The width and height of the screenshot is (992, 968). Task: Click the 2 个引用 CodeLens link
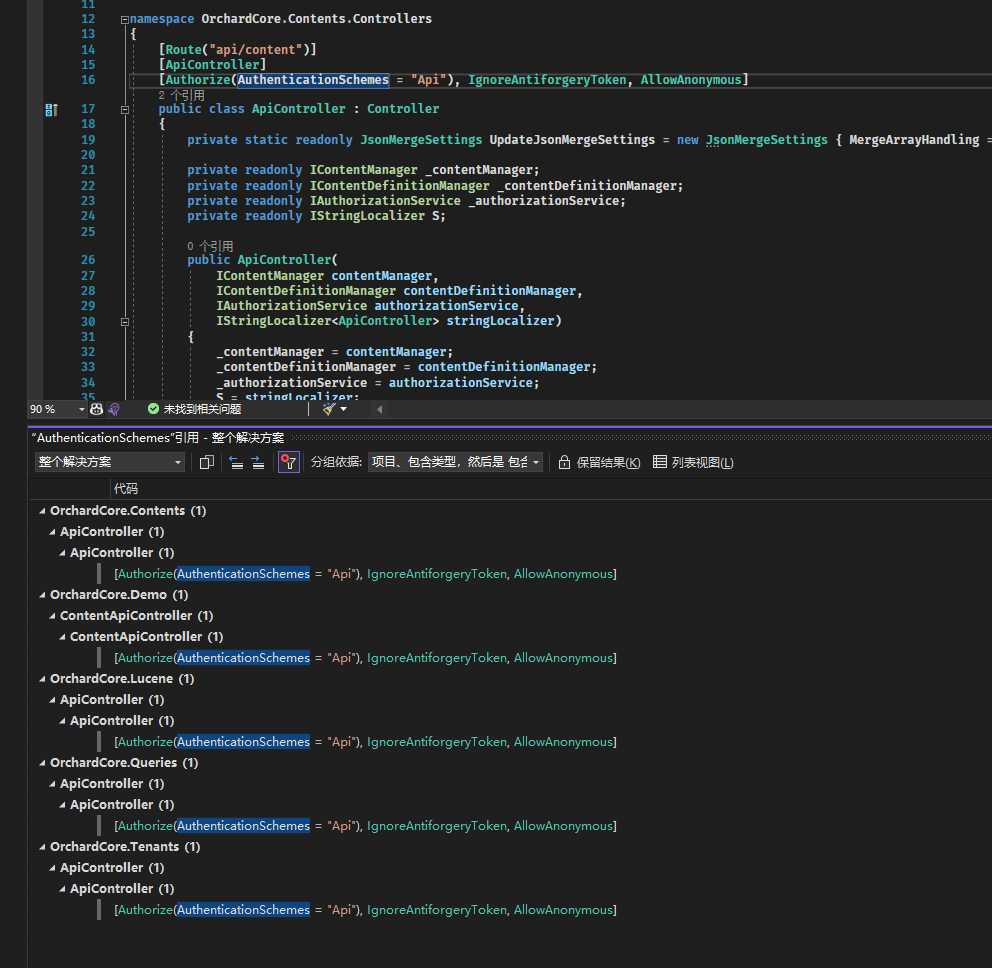tap(182, 96)
